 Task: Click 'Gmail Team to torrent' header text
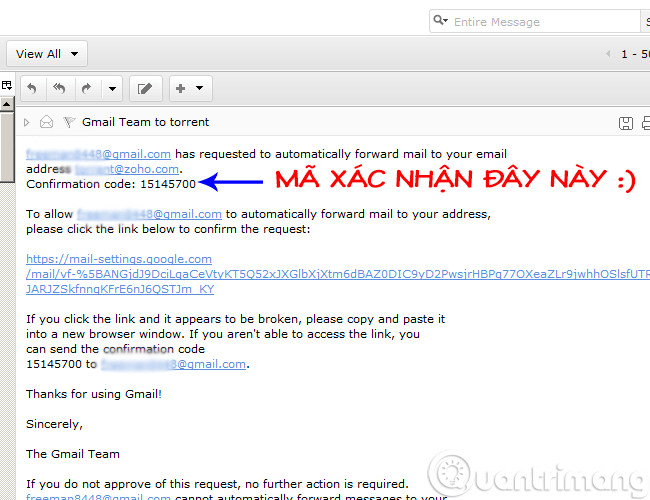coord(146,122)
